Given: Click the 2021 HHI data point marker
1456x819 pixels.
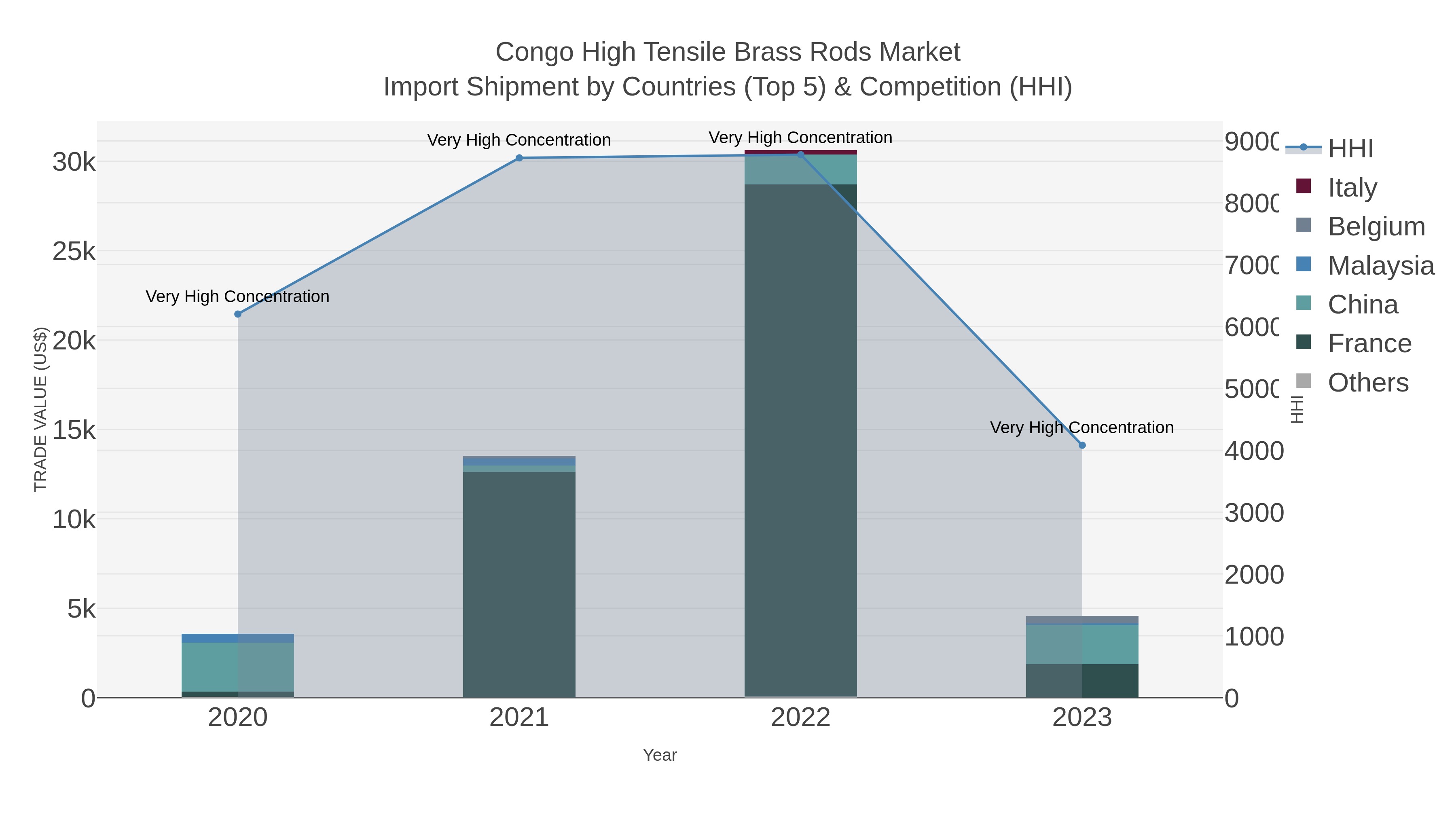Looking at the screenshot, I should [519, 158].
